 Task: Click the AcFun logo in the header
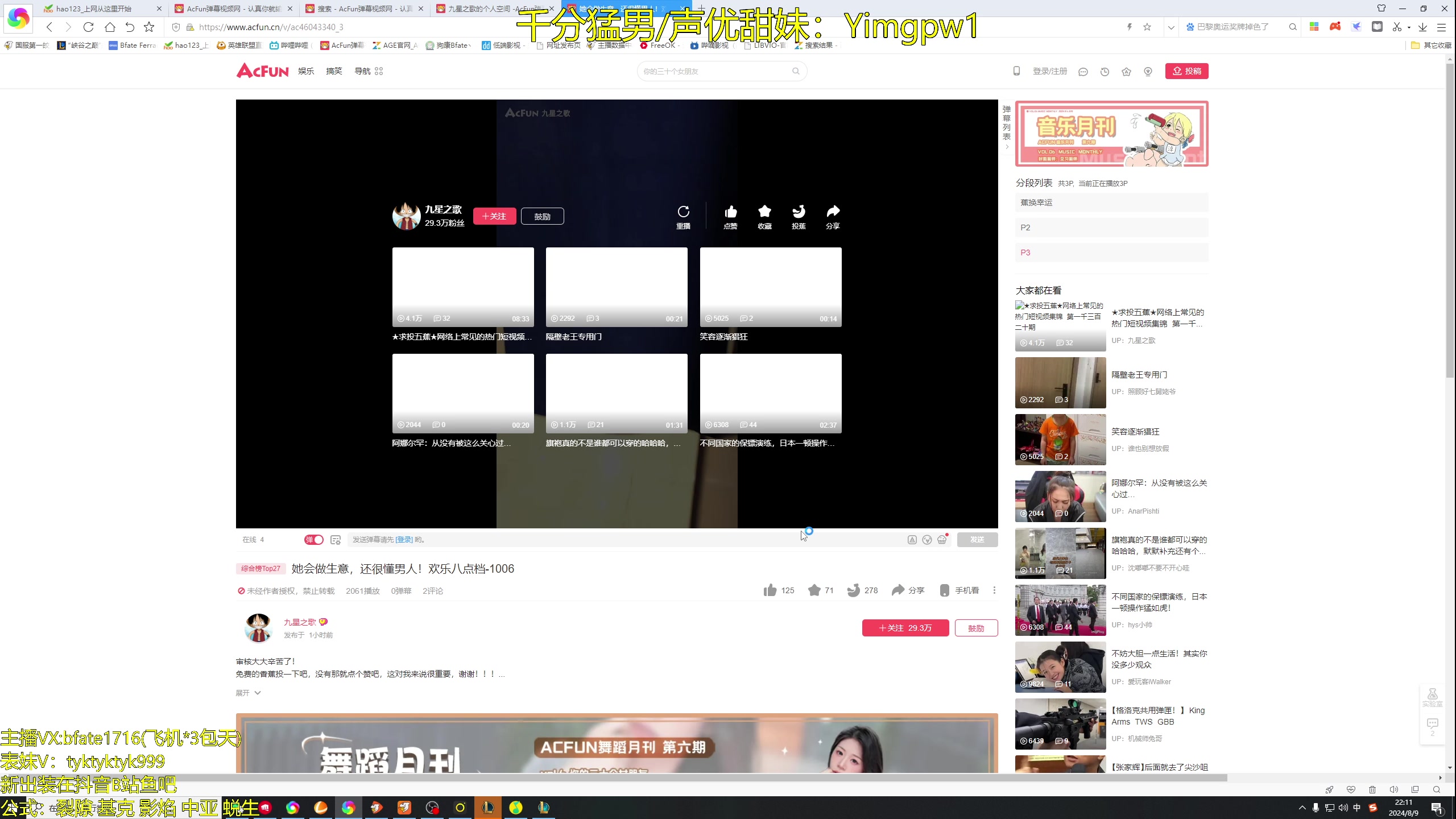coord(263,71)
